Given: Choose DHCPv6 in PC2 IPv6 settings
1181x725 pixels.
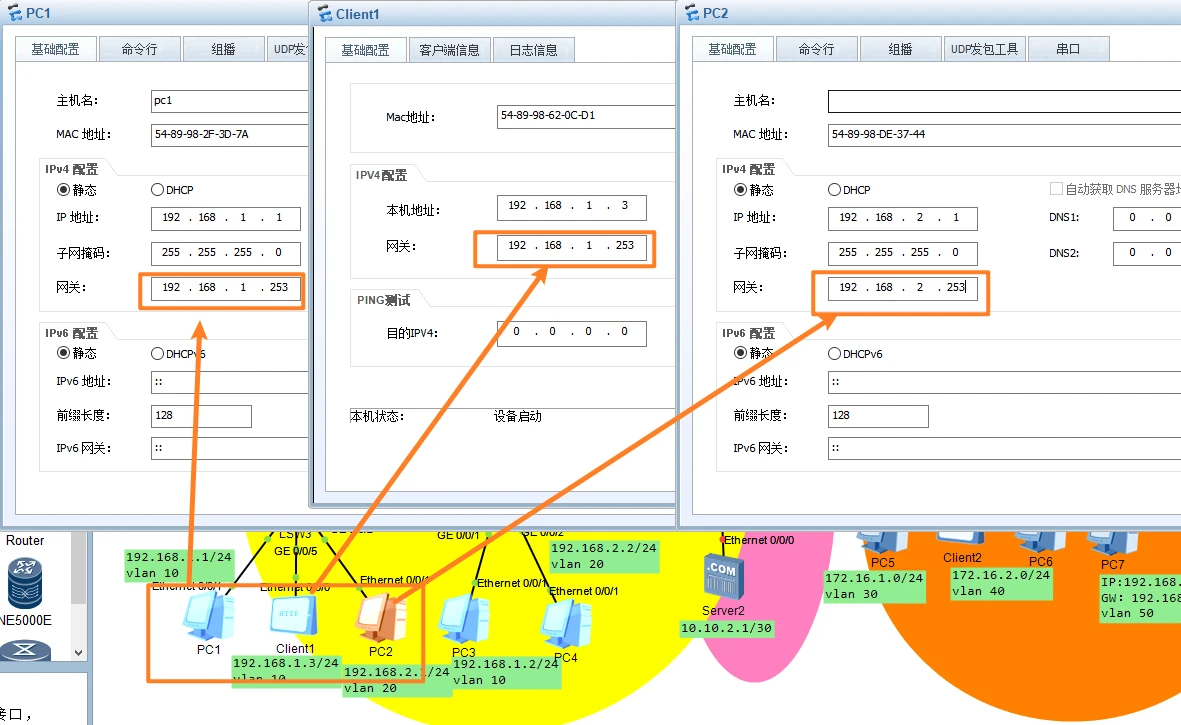Looking at the screenshot, I should pos(835,353).
